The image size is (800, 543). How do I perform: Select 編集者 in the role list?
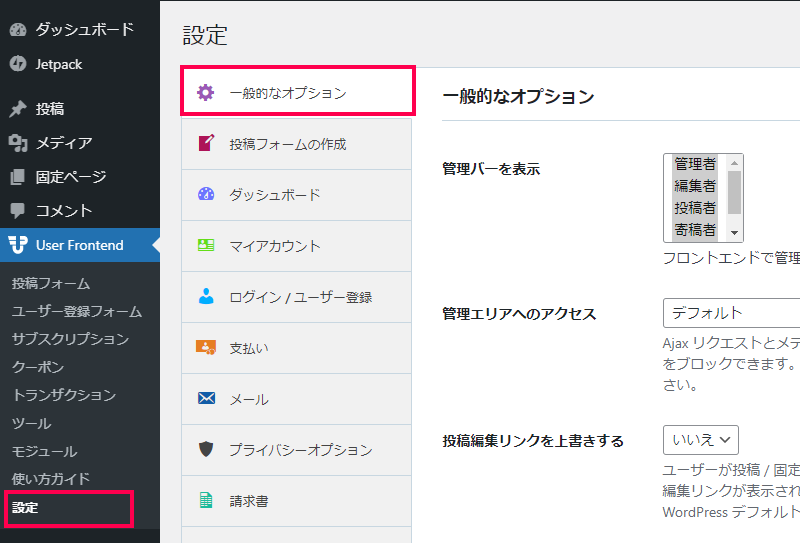[x=695, y=186]
